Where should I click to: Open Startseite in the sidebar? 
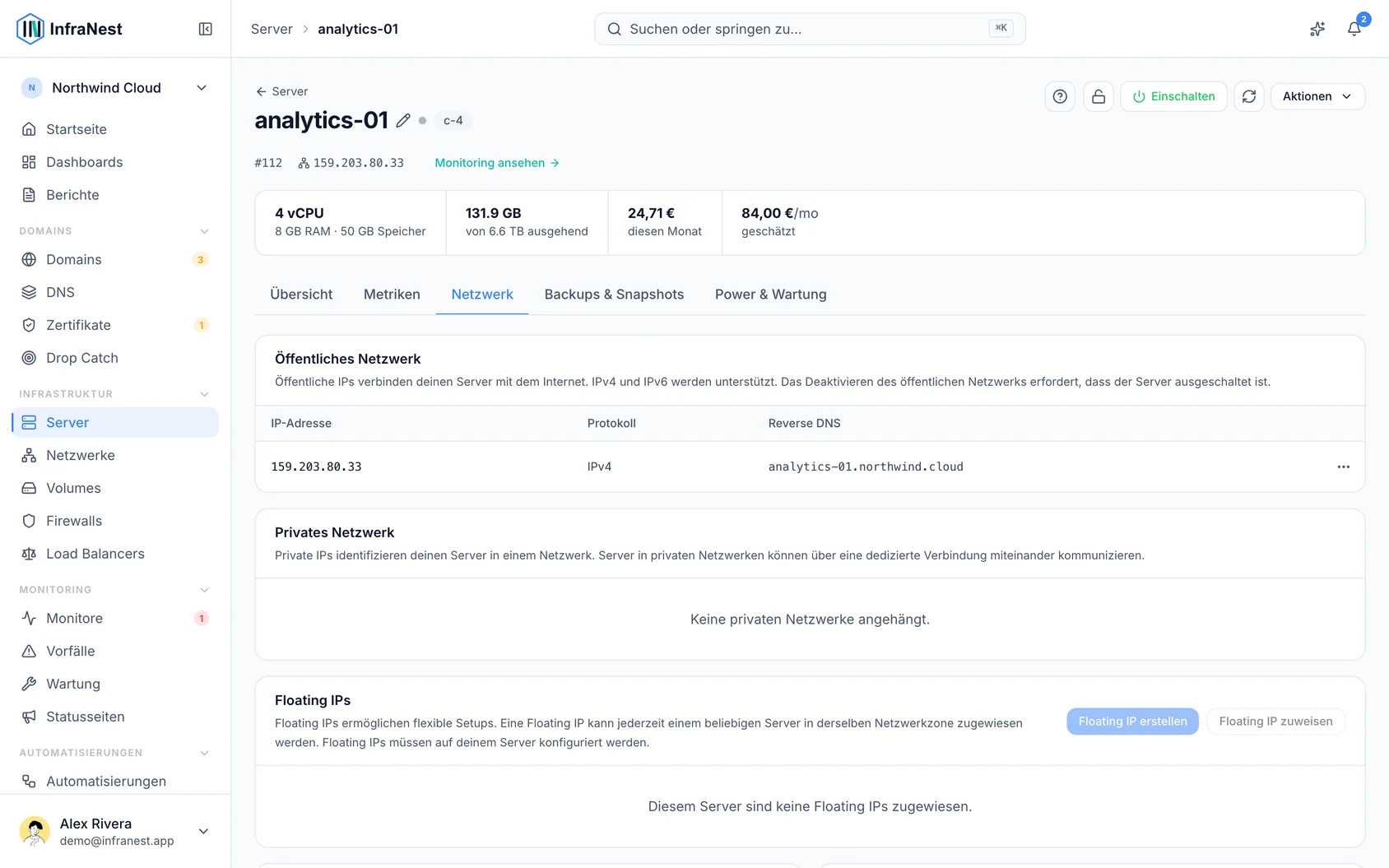click(115, 129)
